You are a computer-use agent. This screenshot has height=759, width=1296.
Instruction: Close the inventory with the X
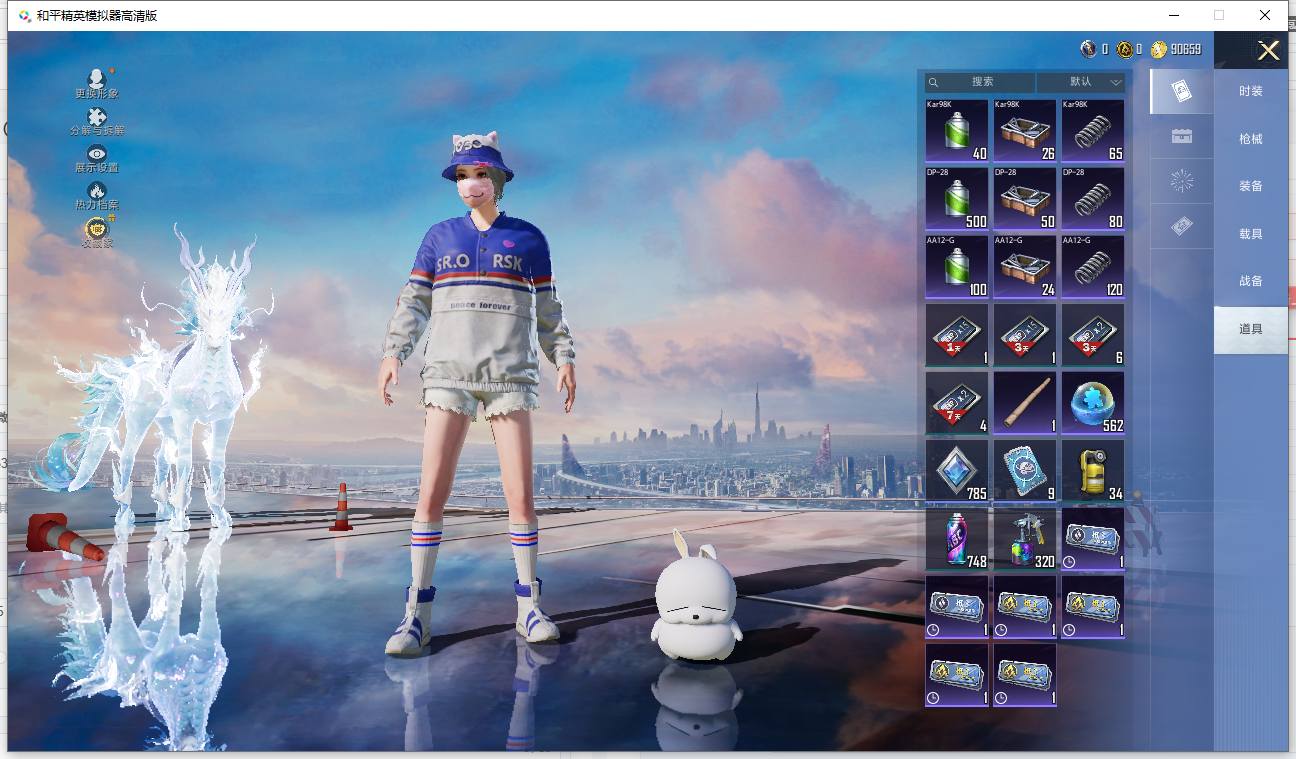(x=1268, y=51)
